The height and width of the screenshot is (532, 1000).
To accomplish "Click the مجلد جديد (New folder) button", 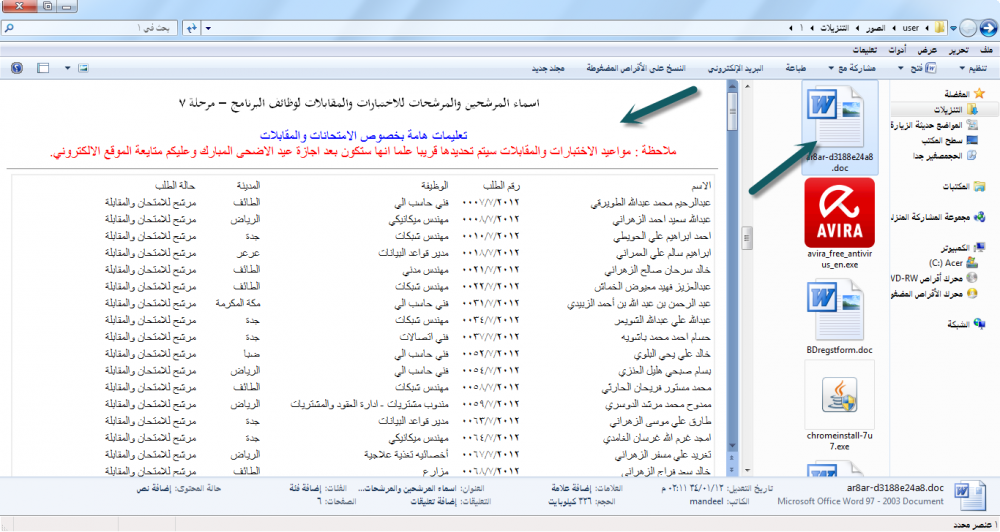I will click(x=546, y=69).
